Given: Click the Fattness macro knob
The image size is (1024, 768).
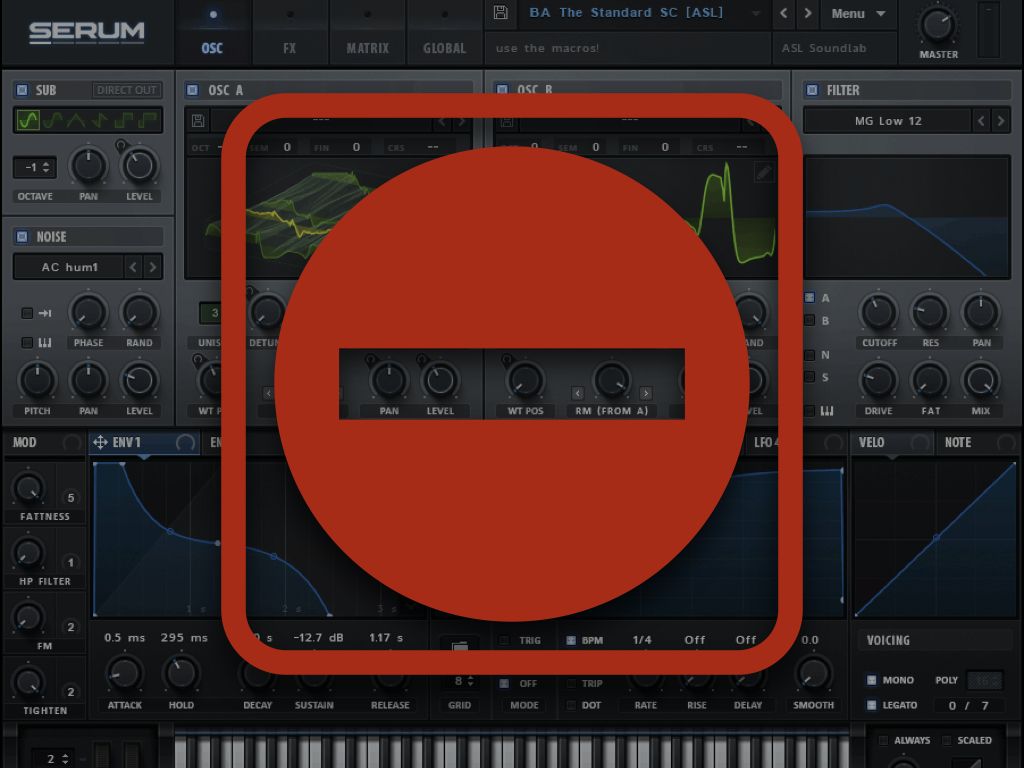Looking at the screenshot, I should coord(28,488).
